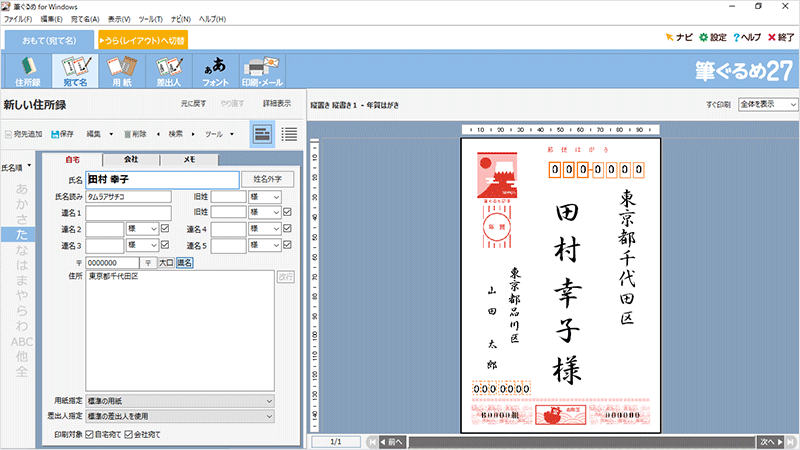Screen dimensions: 800x450
Task: Toggle the checkbox beside 連名2 honorific
Action: 166,229
